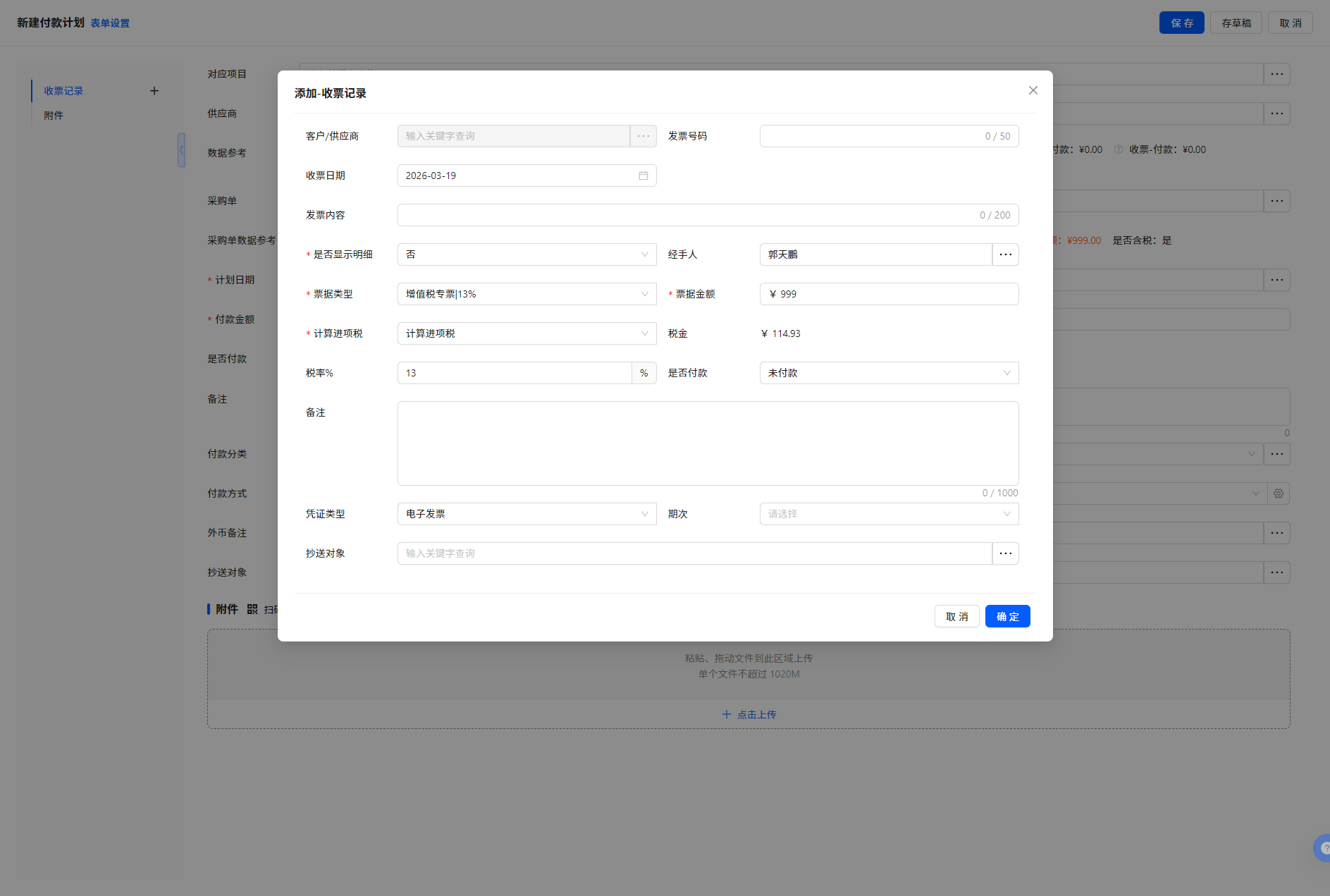Open calendar picker in 收票日期 field
The image size is (1330, 896).
pos(643,176)
